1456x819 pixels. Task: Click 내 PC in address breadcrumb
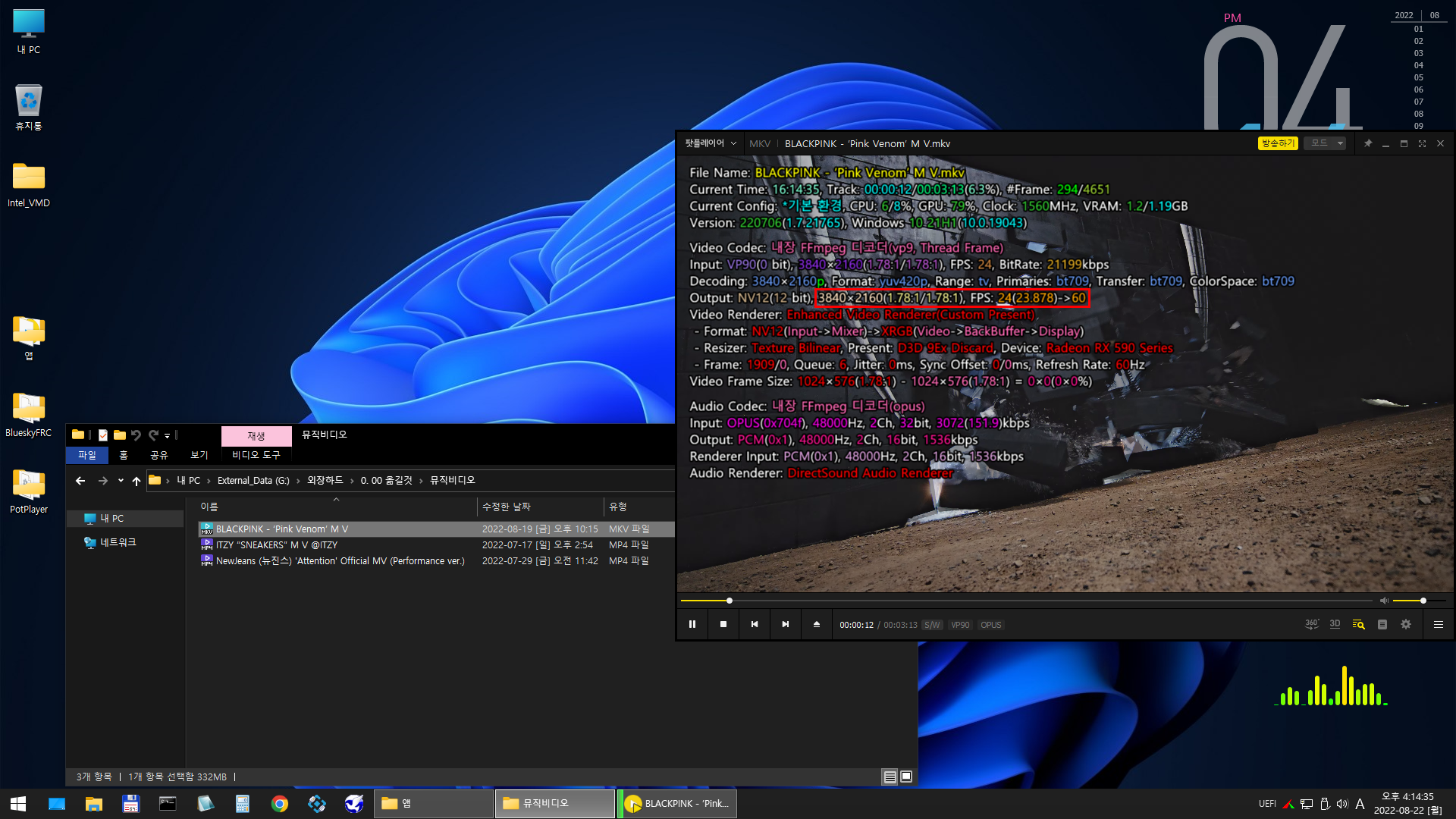188,481
